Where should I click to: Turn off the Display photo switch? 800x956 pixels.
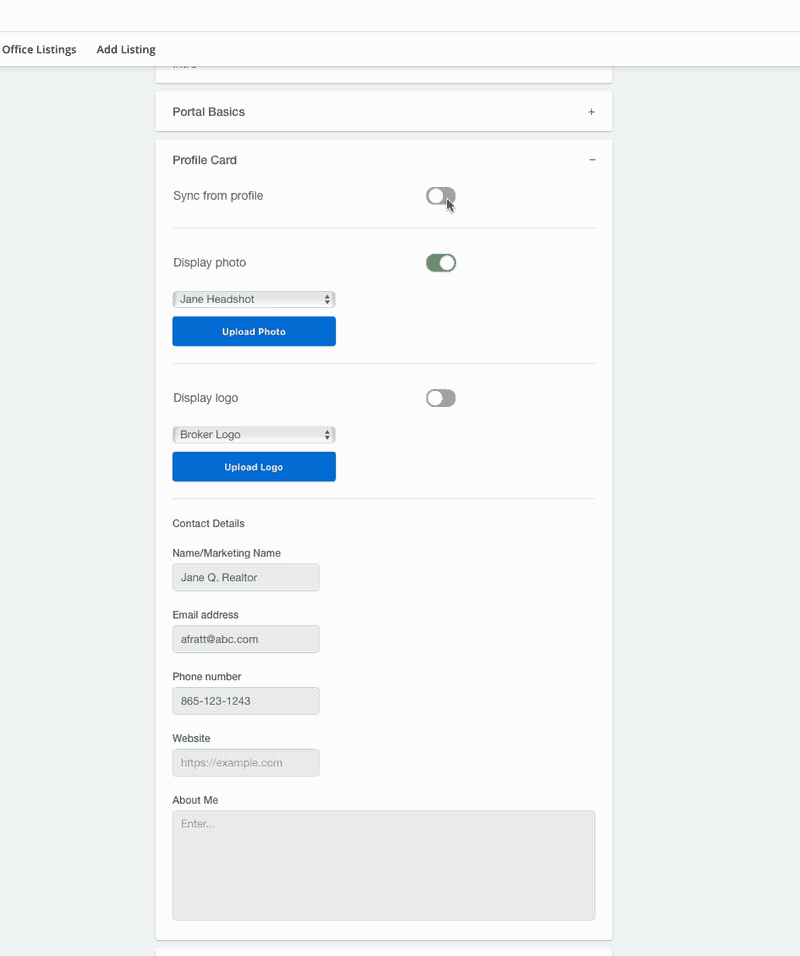440,263
